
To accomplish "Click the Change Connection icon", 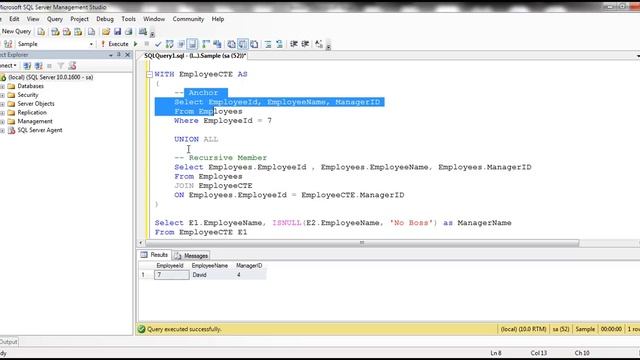I will click(8, 44).
